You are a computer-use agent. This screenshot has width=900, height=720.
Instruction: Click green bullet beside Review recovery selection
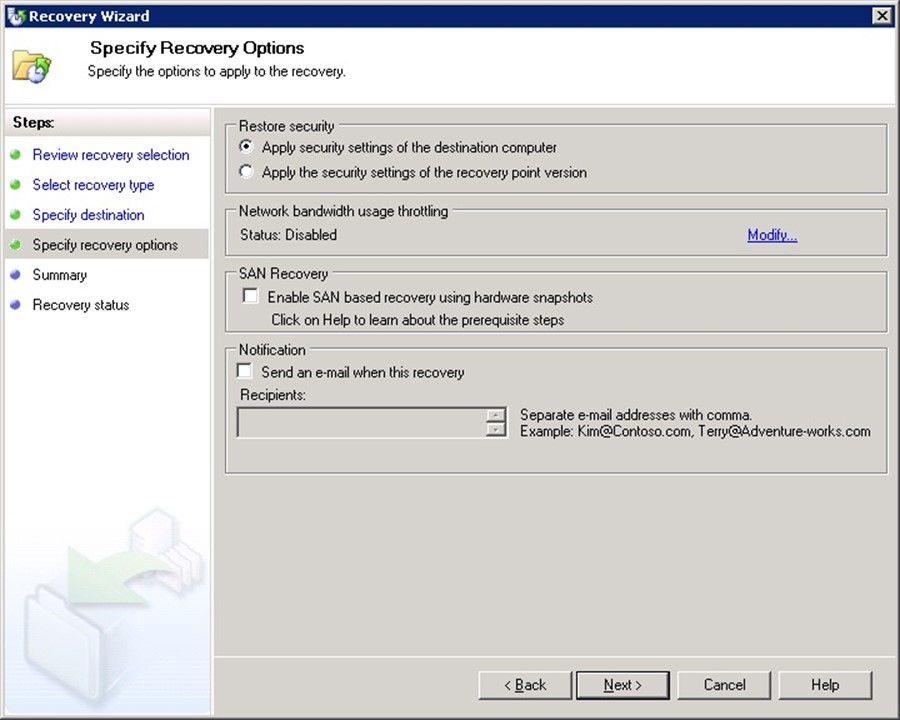[x=16, y=155]
